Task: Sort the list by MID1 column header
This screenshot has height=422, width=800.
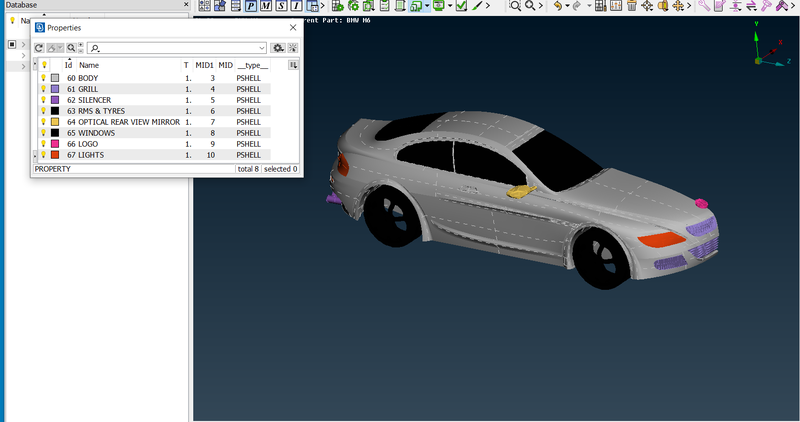Action: click(x=204, y=65)
